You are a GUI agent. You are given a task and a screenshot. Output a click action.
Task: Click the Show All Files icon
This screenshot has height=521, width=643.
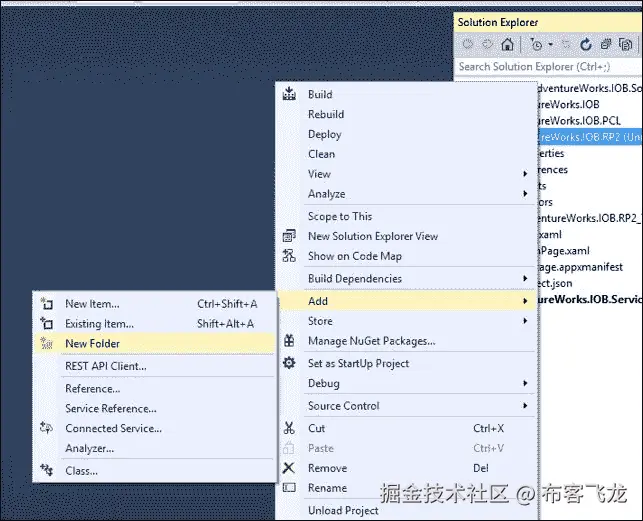625,44
